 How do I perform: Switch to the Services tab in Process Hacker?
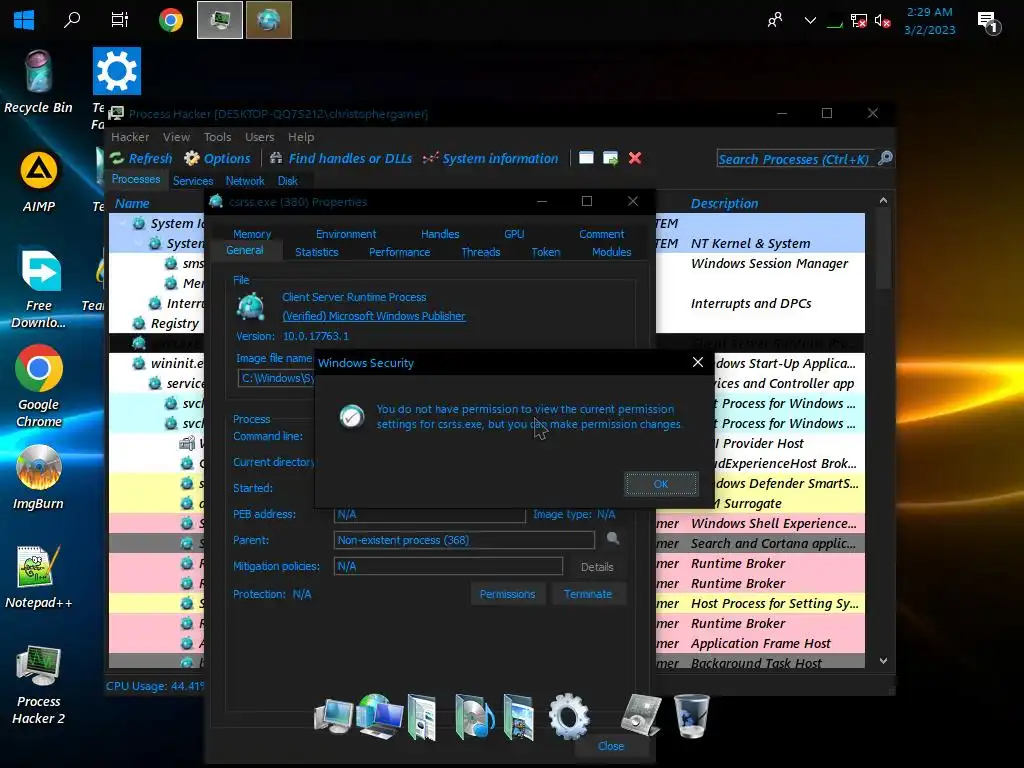point(193,181)
